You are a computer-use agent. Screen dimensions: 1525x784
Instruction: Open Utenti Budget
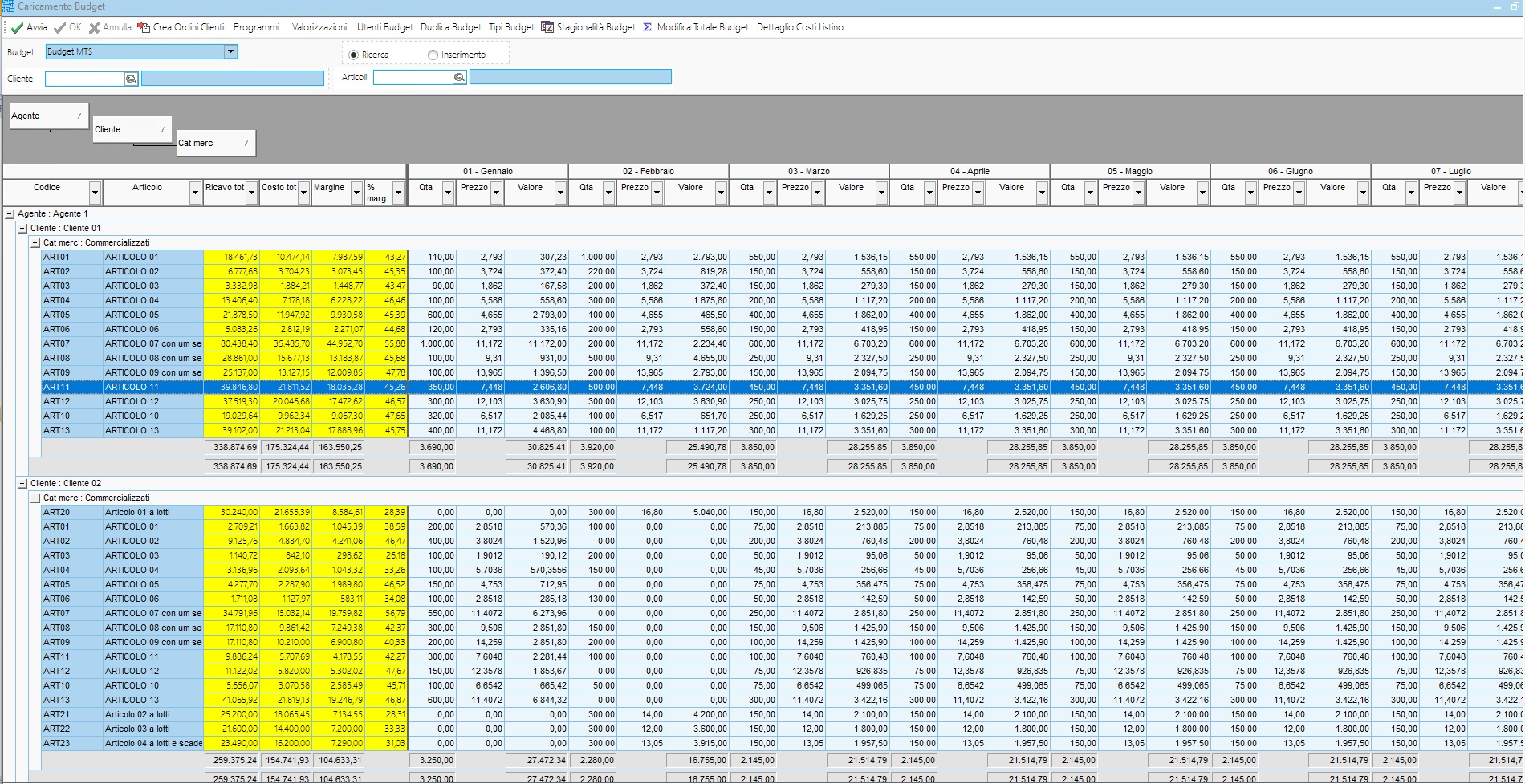click(x=385, y=27)
